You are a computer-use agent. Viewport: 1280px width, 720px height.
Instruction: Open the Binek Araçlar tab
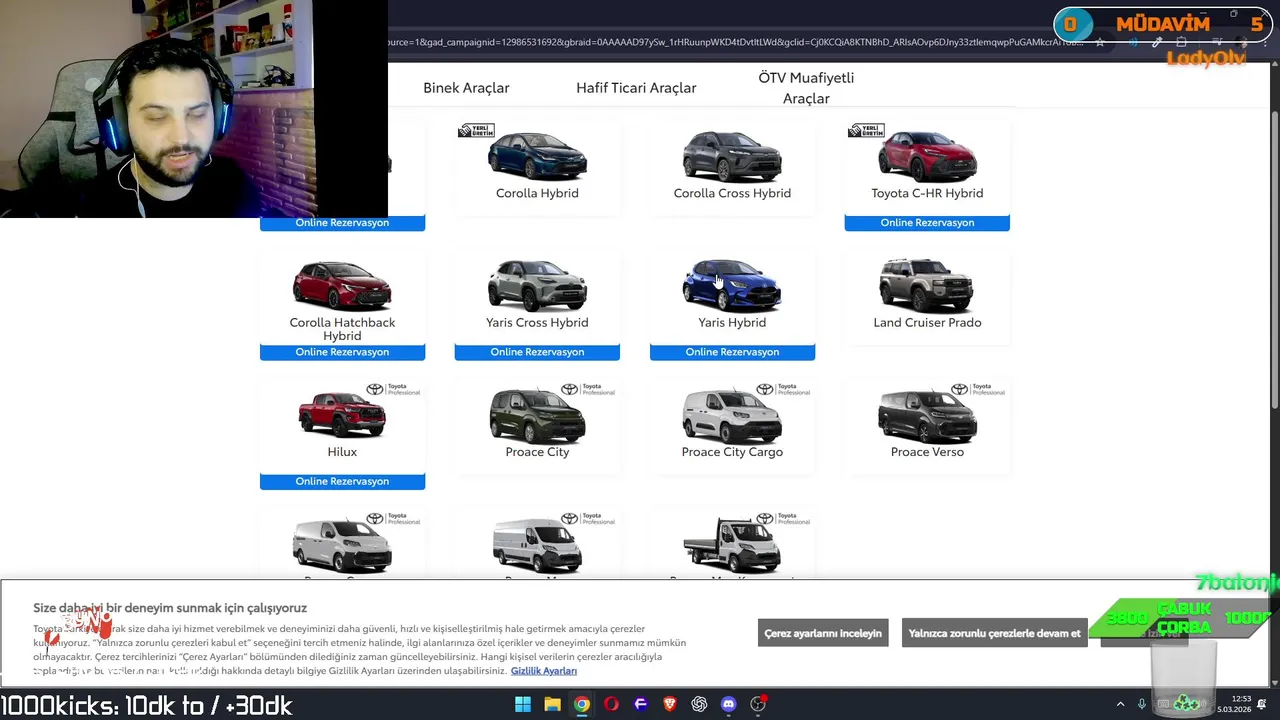click(x=466, y=88)
